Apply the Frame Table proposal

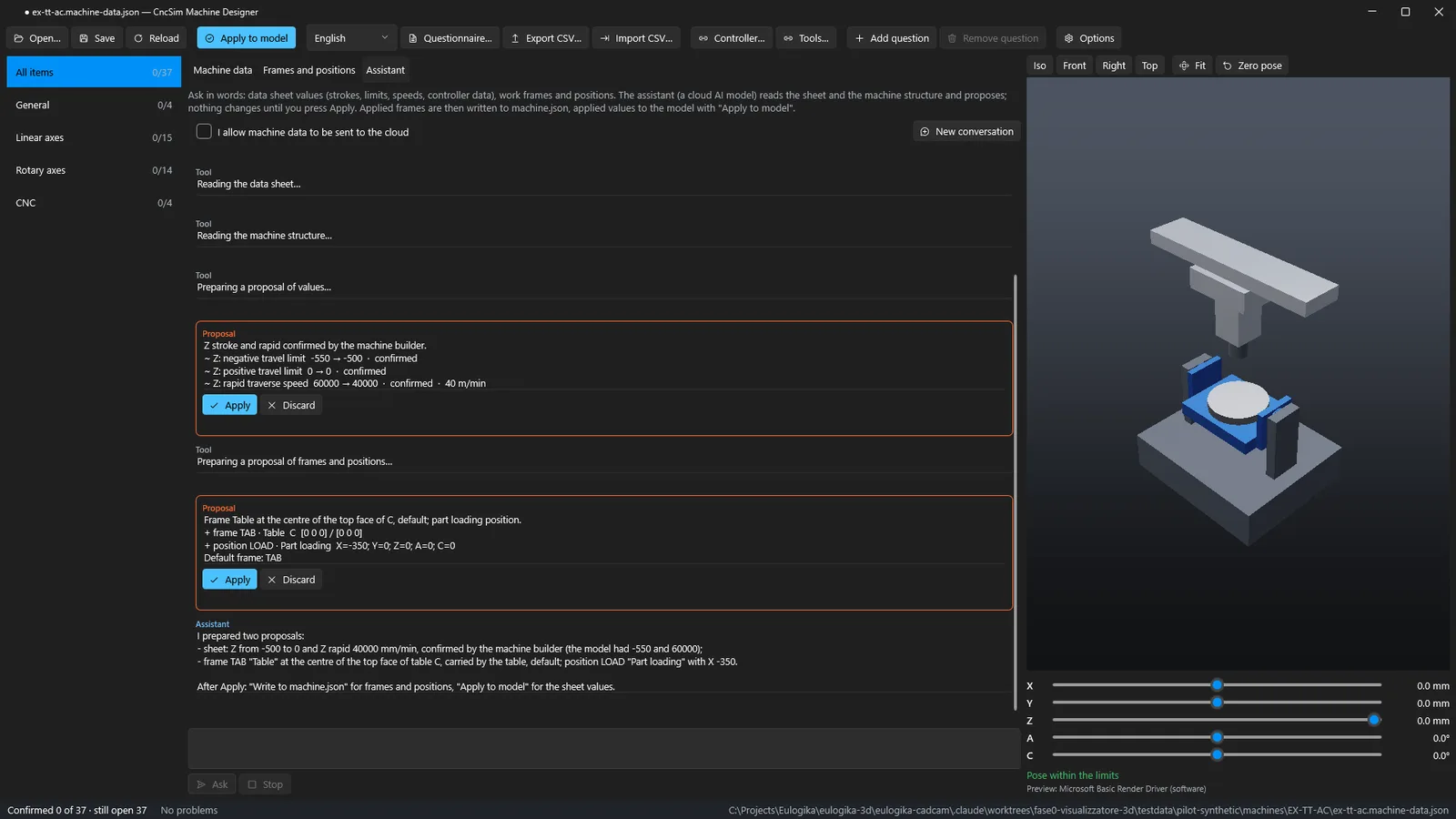(x=229, y=580)
